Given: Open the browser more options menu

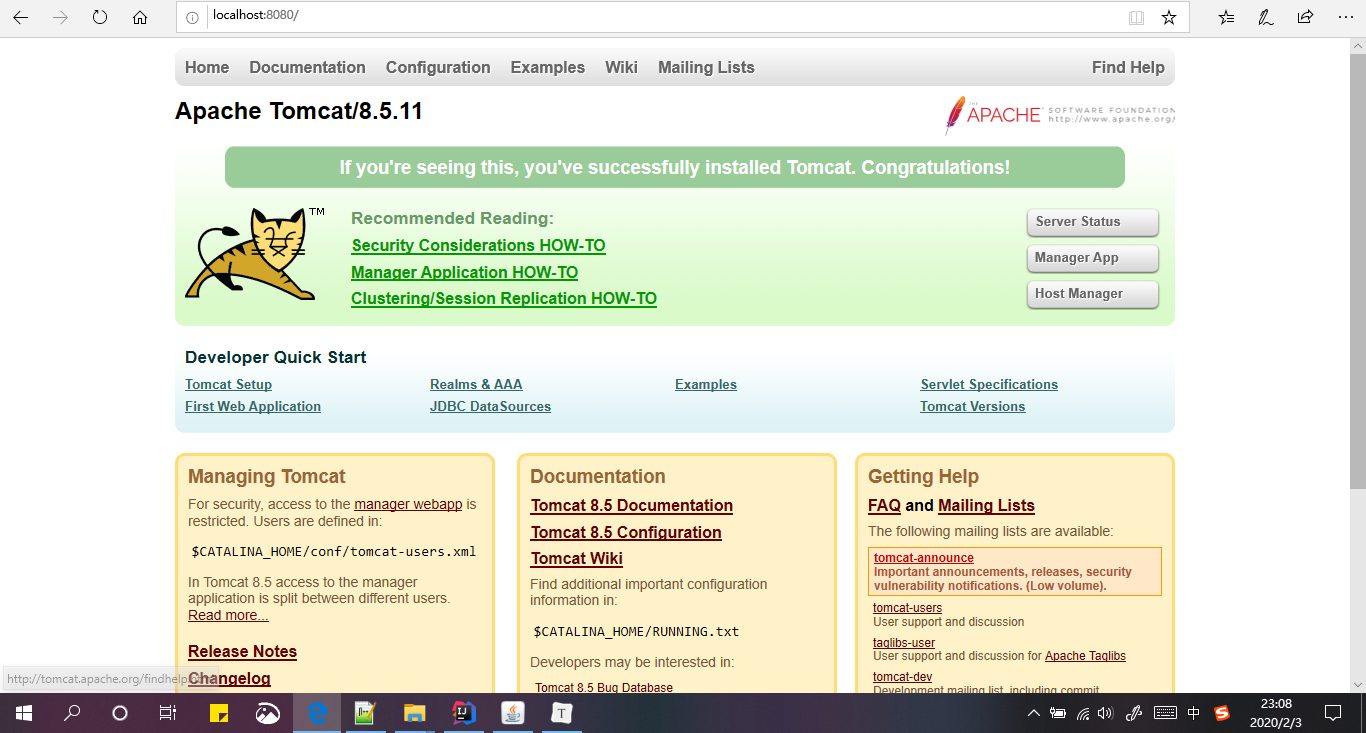Looking at the screenshot, I should [1345, 17].
